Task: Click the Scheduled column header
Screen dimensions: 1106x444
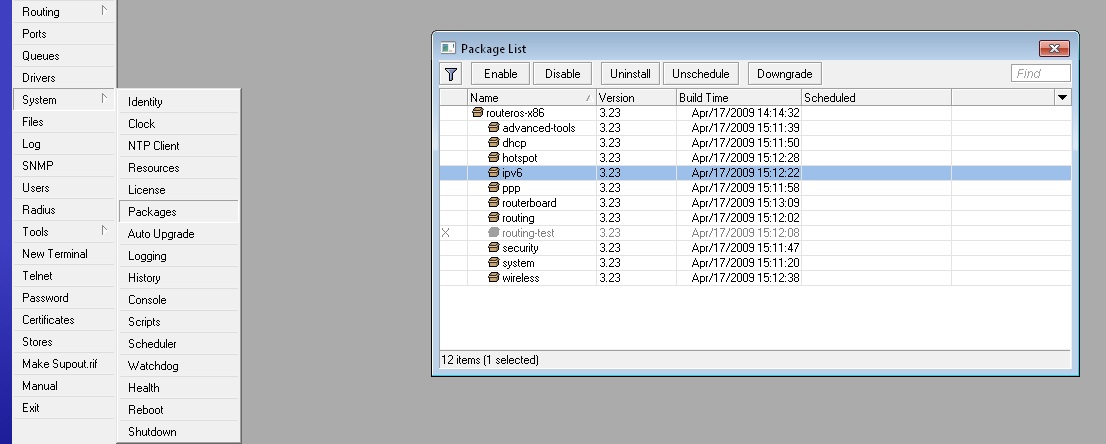Action: pyautogui.click(x=876, y=98)
